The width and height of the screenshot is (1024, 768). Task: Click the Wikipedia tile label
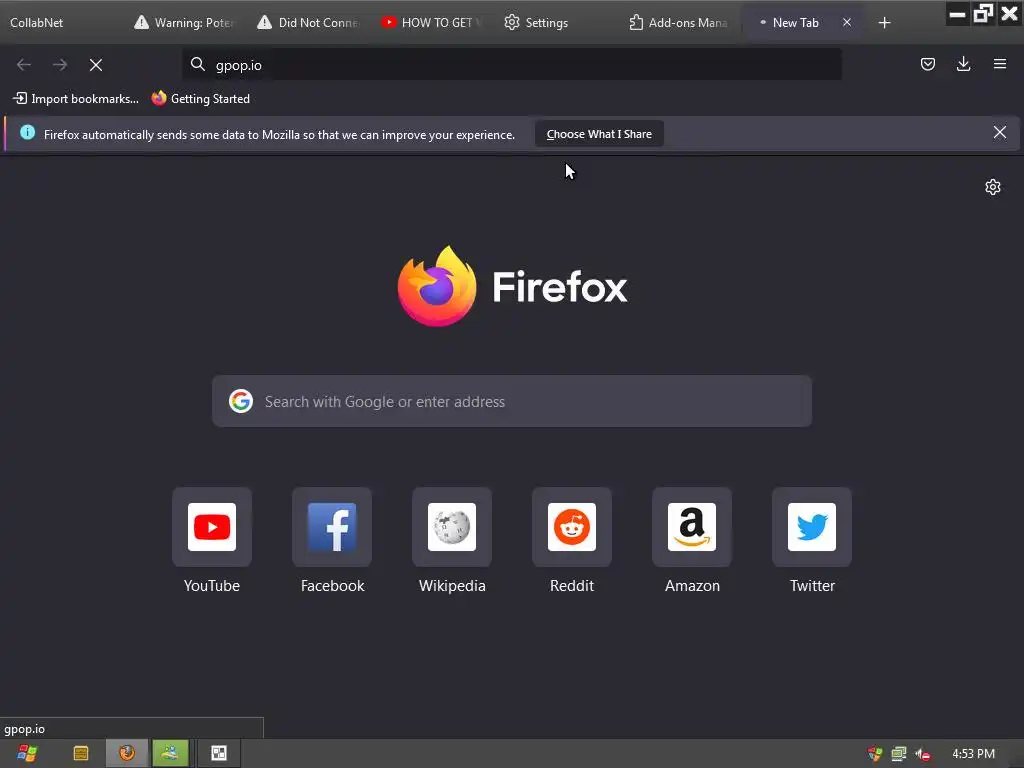(x=452, y=586)
